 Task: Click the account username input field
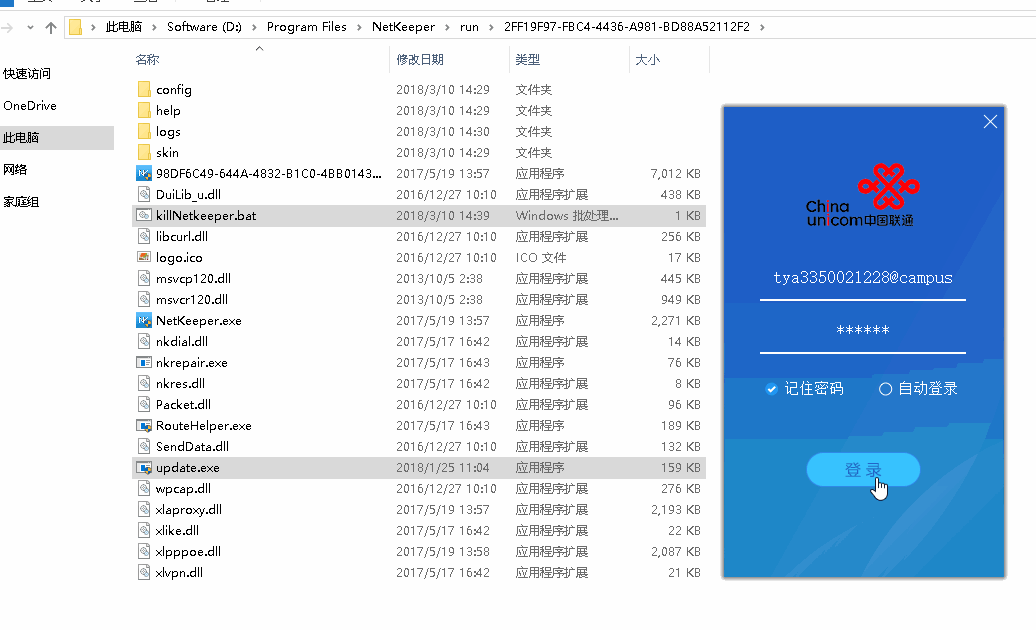point(863,279)
